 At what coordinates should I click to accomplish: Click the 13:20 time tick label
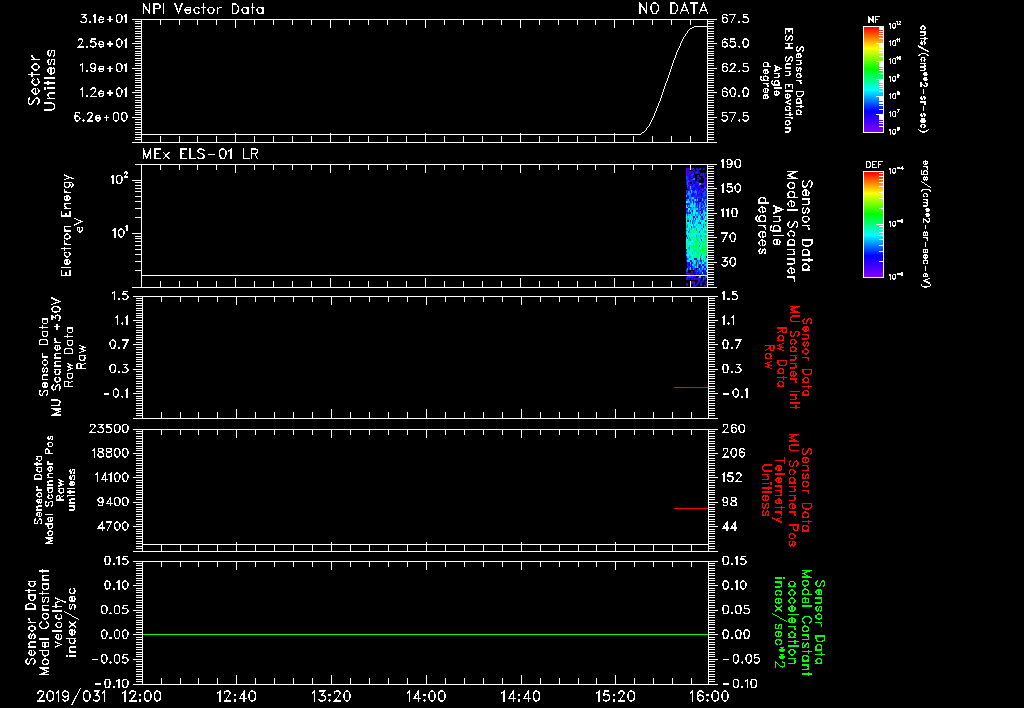[330, 696]
